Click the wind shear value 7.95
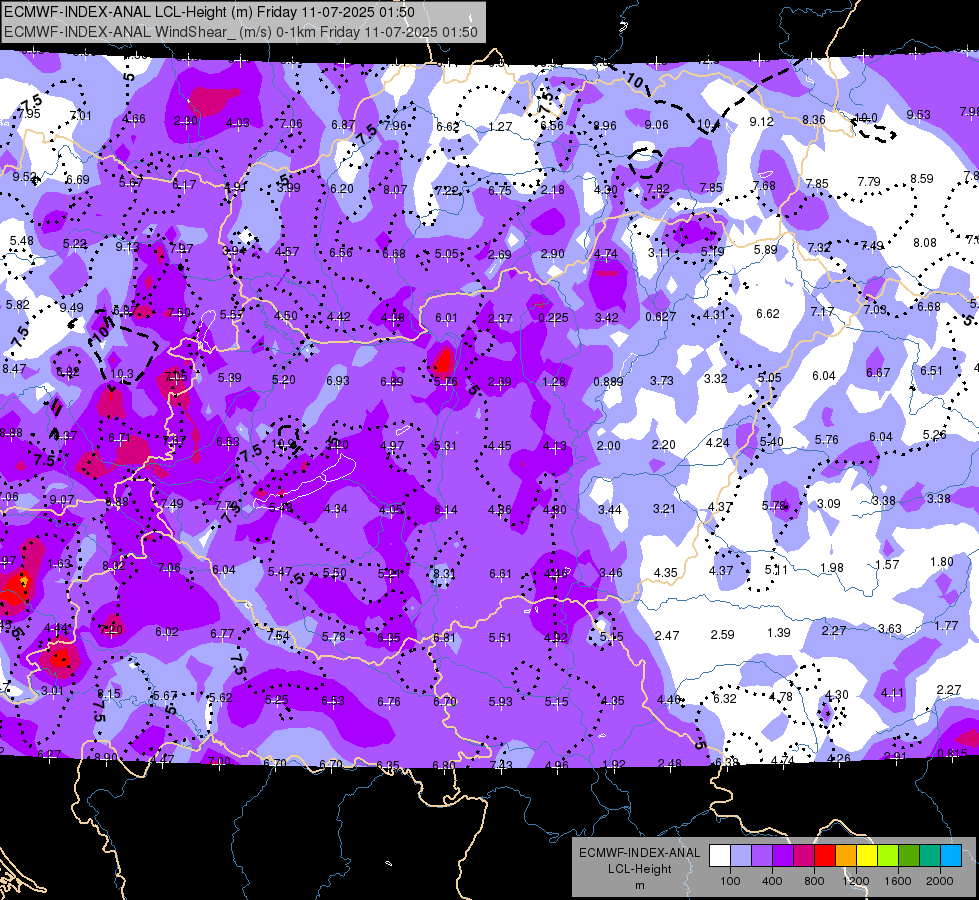This screenshot has width=979, height=900. coord(29,113)
